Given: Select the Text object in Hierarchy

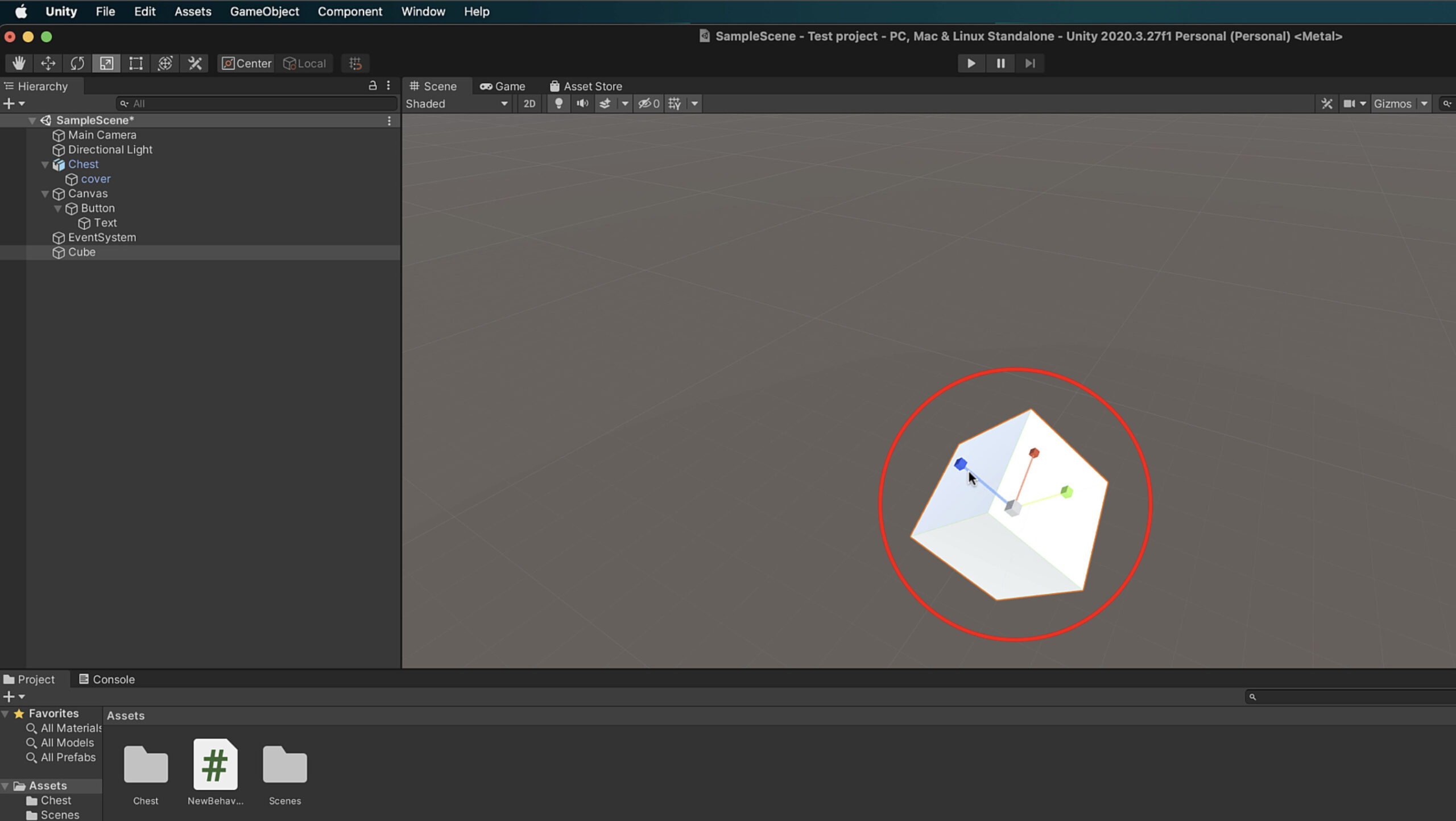Looking at the screenshot, I should point(105,223).
